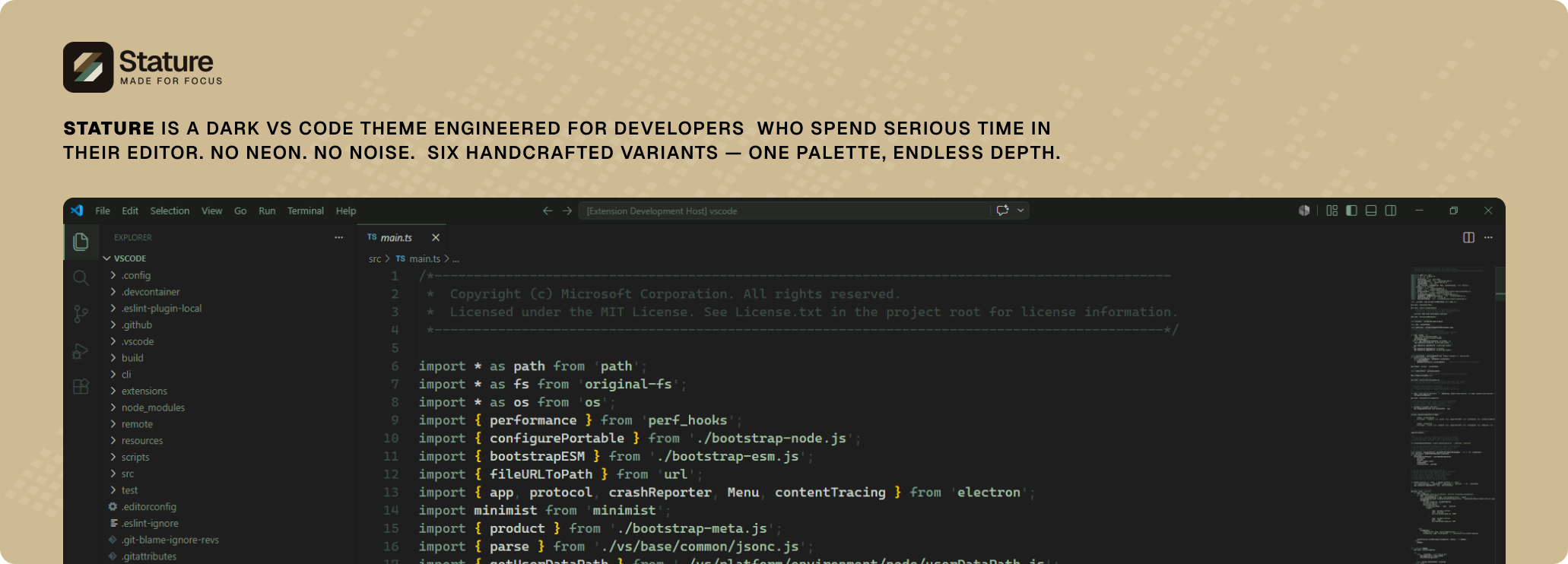Image resolution: width=1568 pixels, height=564 pixels.
Task: Open the View menu
Action: pyautogui.click(x=211, y=211)
